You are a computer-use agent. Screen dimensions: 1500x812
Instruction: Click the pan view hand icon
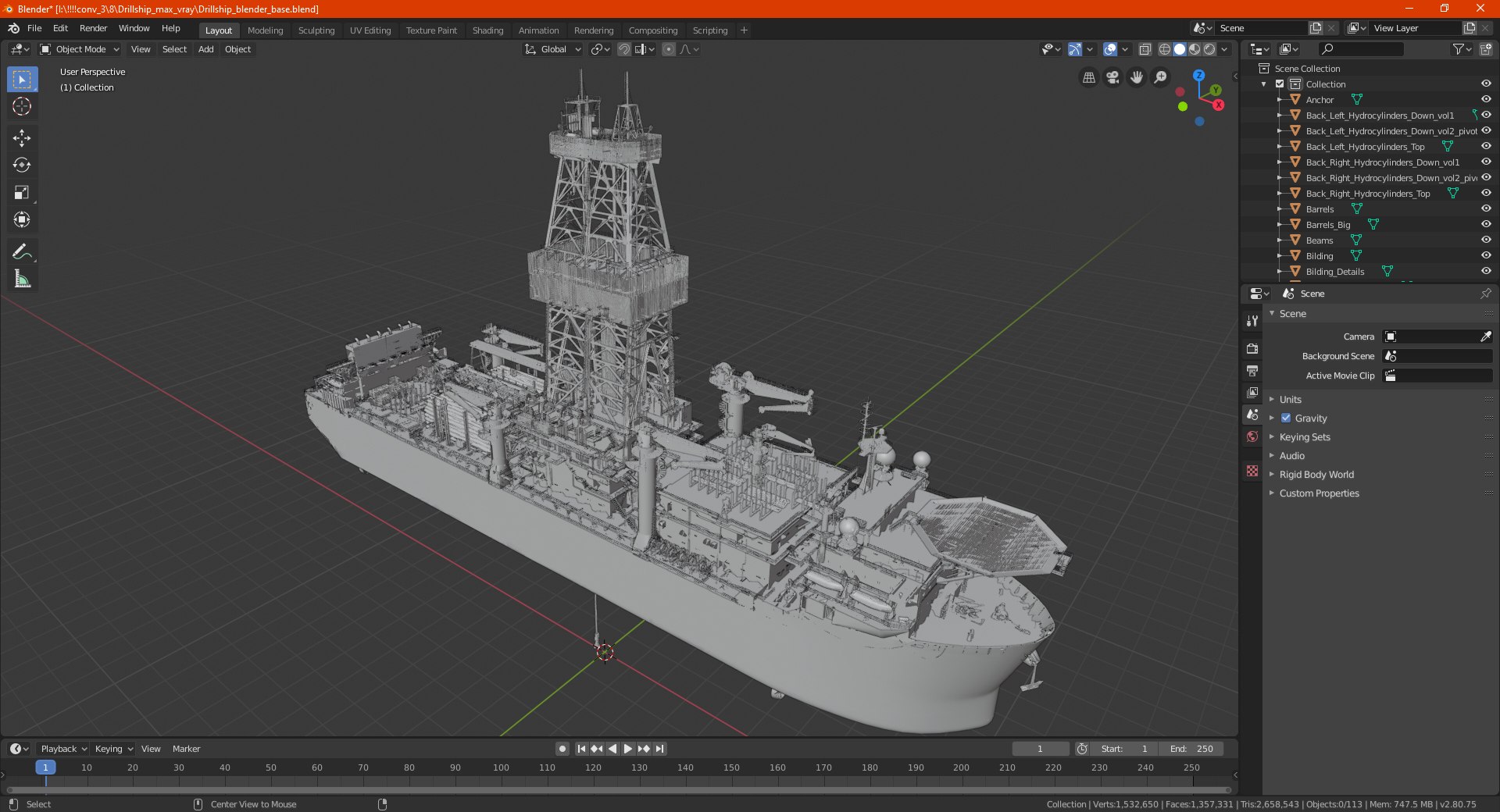[1137, 77]
